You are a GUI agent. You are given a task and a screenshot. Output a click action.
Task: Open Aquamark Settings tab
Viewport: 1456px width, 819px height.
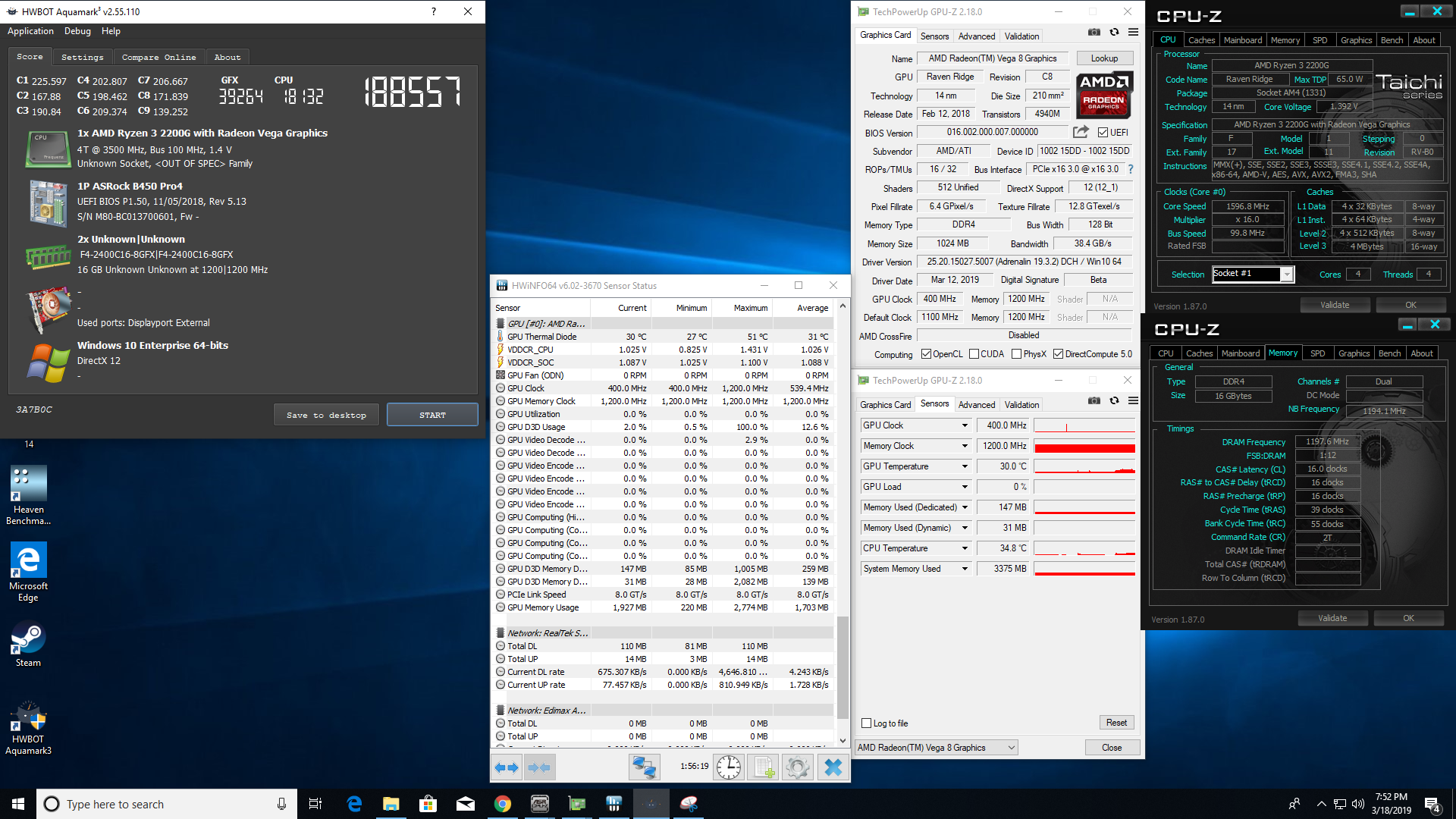82,57
